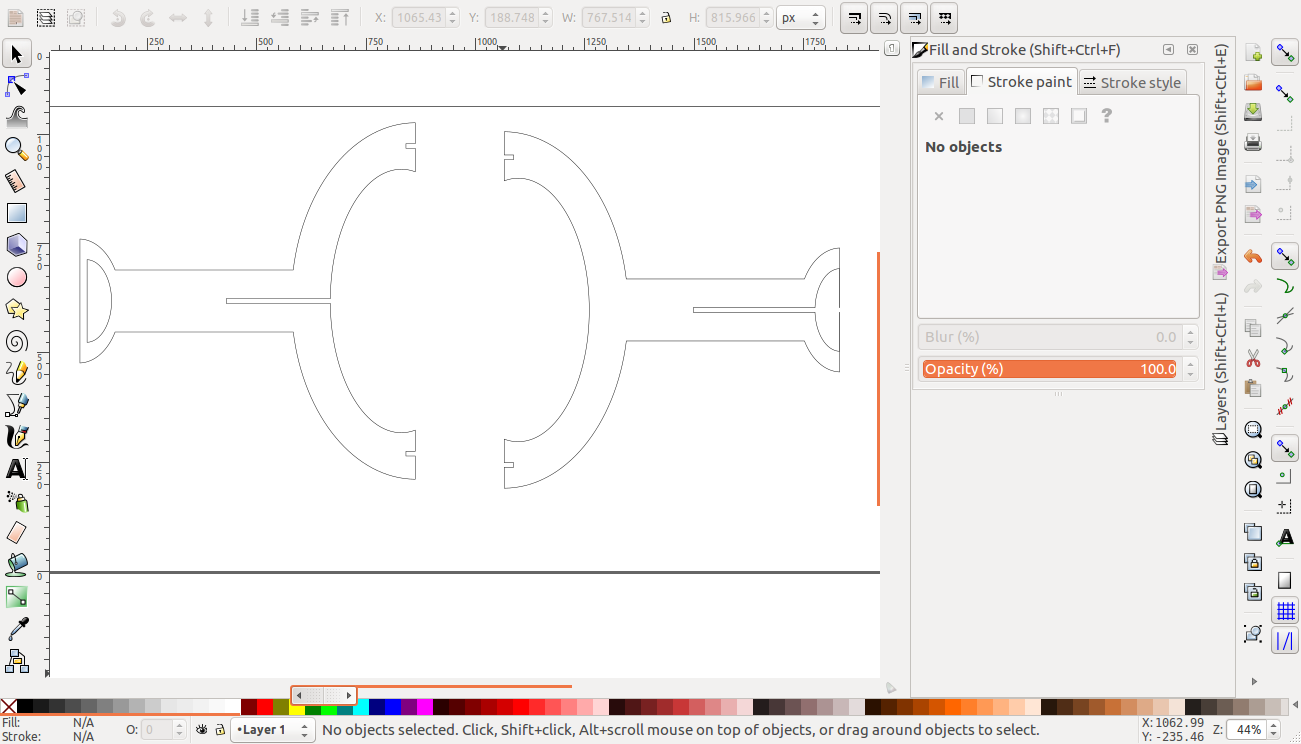The height and width of the screenshot is (744, 1301).
Task: Toggle Layer 1 lock icon
Action: pyautogui.click(x=220, y=730)
